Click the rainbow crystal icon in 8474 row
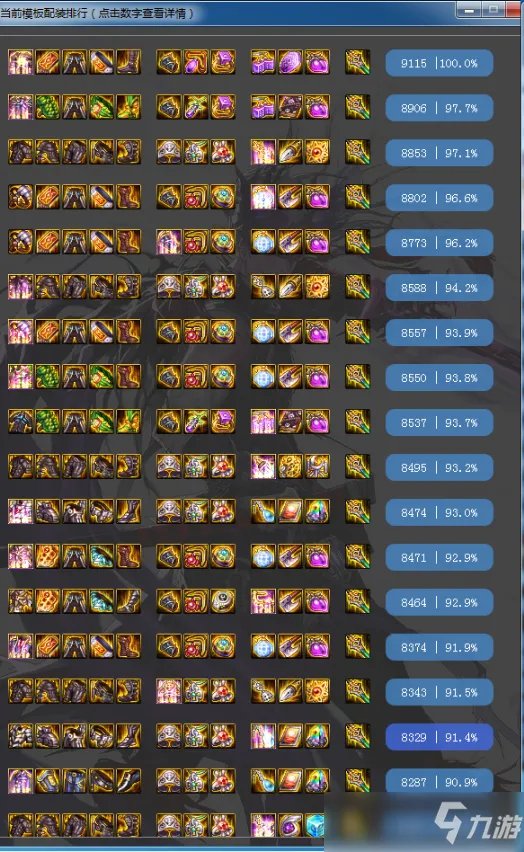This screenshot has width=524, height=852. pos(317,512)
